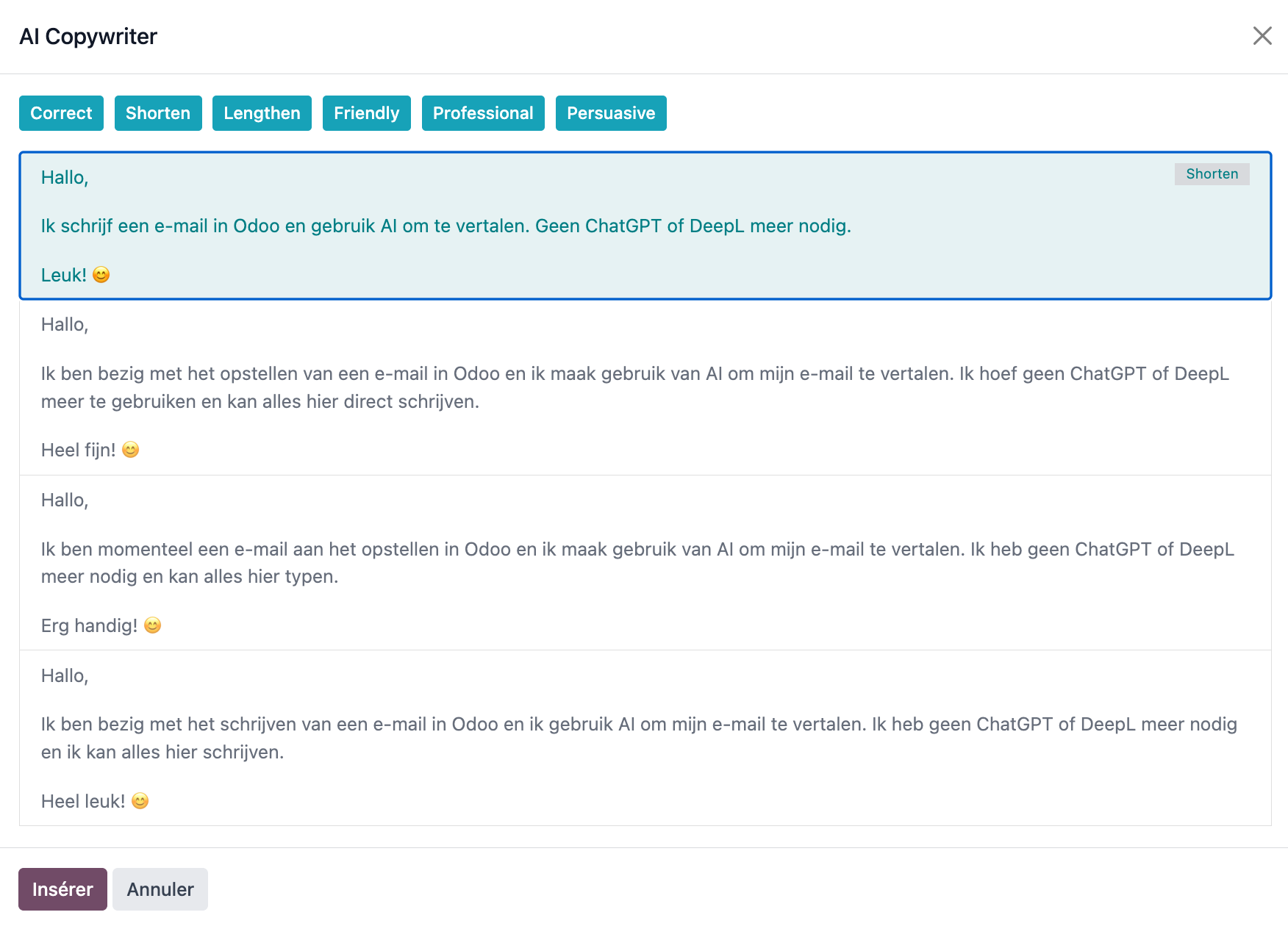Apply the Persuasive tone button
The width and height of the screenshot is (1288, 926).
pyautogui.click(x=611, y=113)
